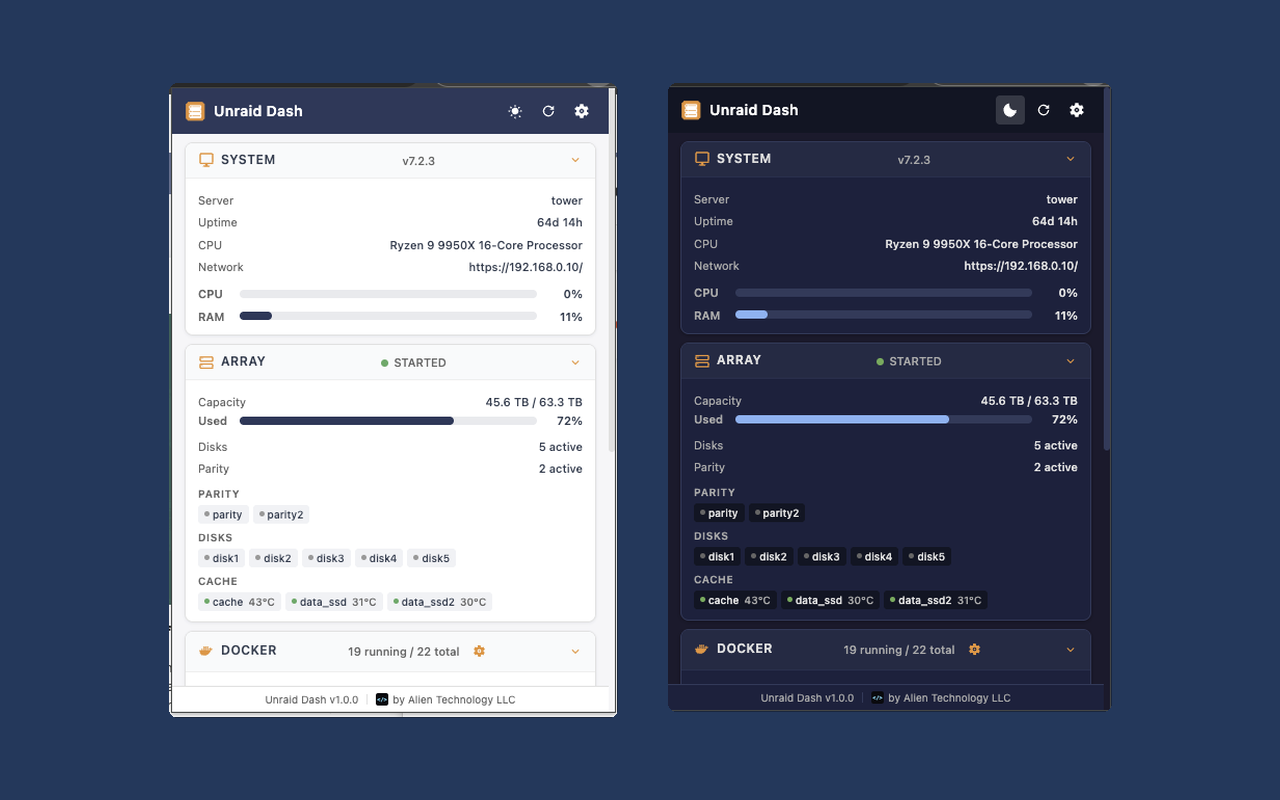Collapse the ARRAY section chevron
1280x800 pixels.
(575, 362)
